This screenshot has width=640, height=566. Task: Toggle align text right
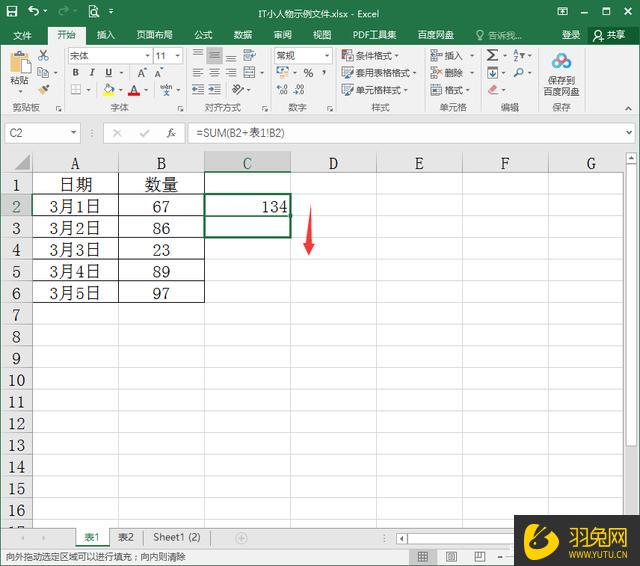[x=231, y=73]
